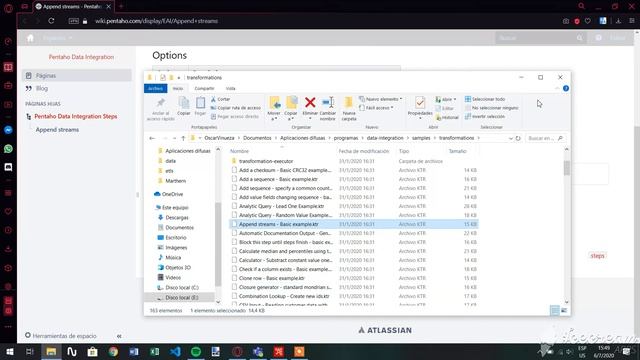
Task: Click Documentos in breadcrumb path
Action: pyautogui.click(x=257, y=138)
